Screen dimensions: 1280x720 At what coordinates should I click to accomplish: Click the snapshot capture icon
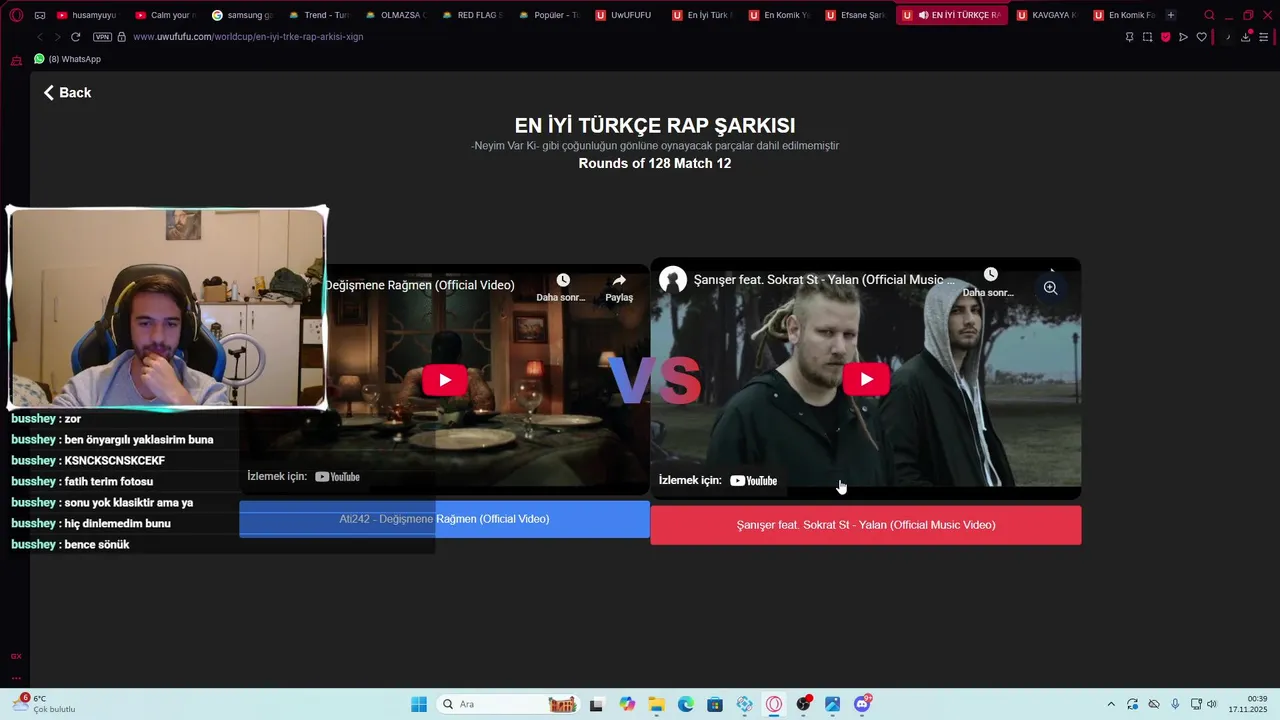tap(1147, 37)
